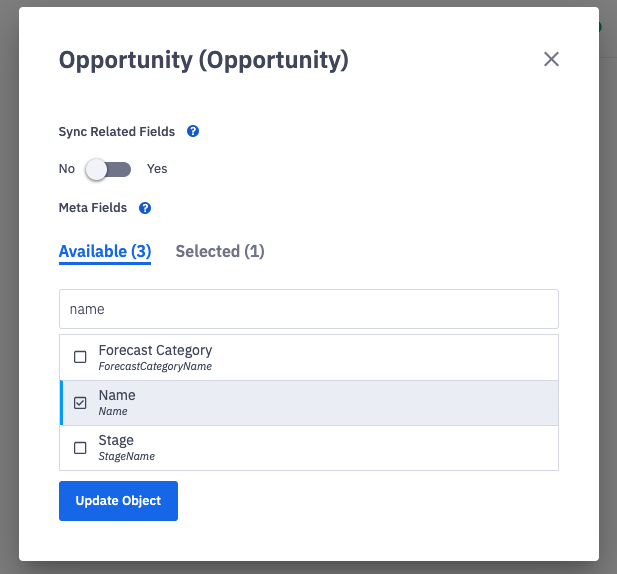The height and width of the screenshot is (574, 617).
Task: Check the Stage field checkbox
Action: coord(80,448)
